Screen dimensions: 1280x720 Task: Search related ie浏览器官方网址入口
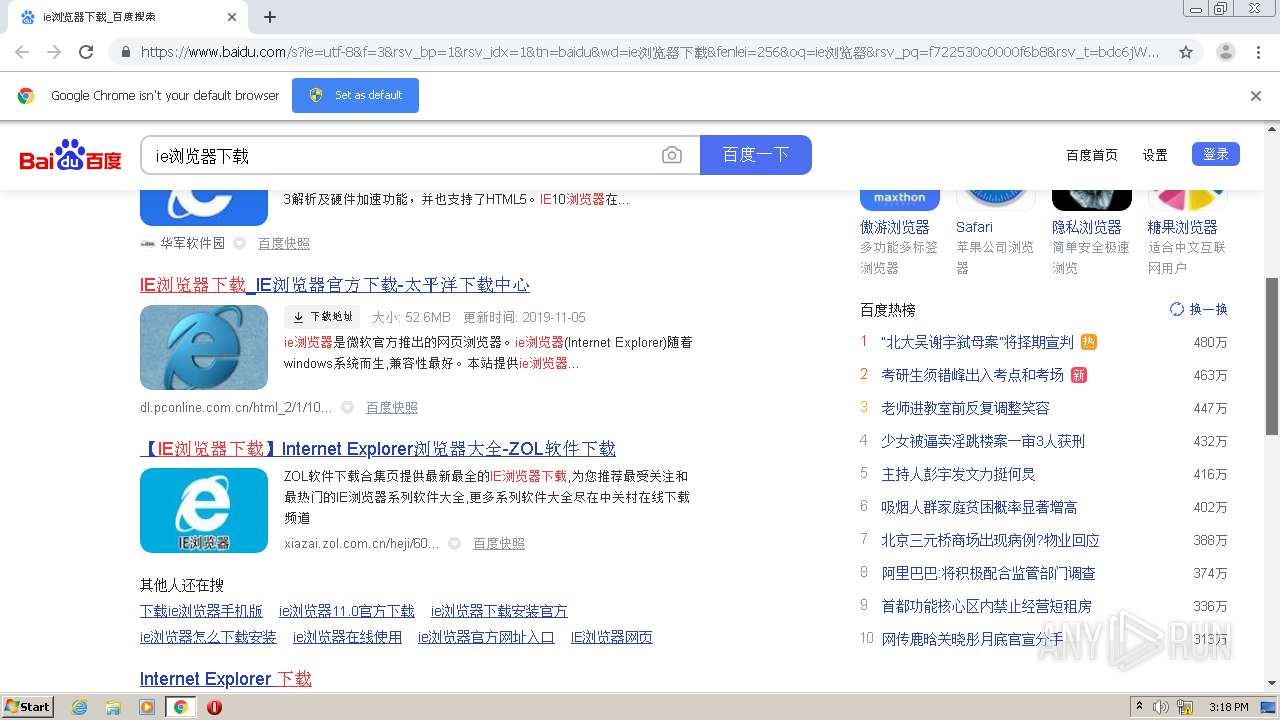486,637
